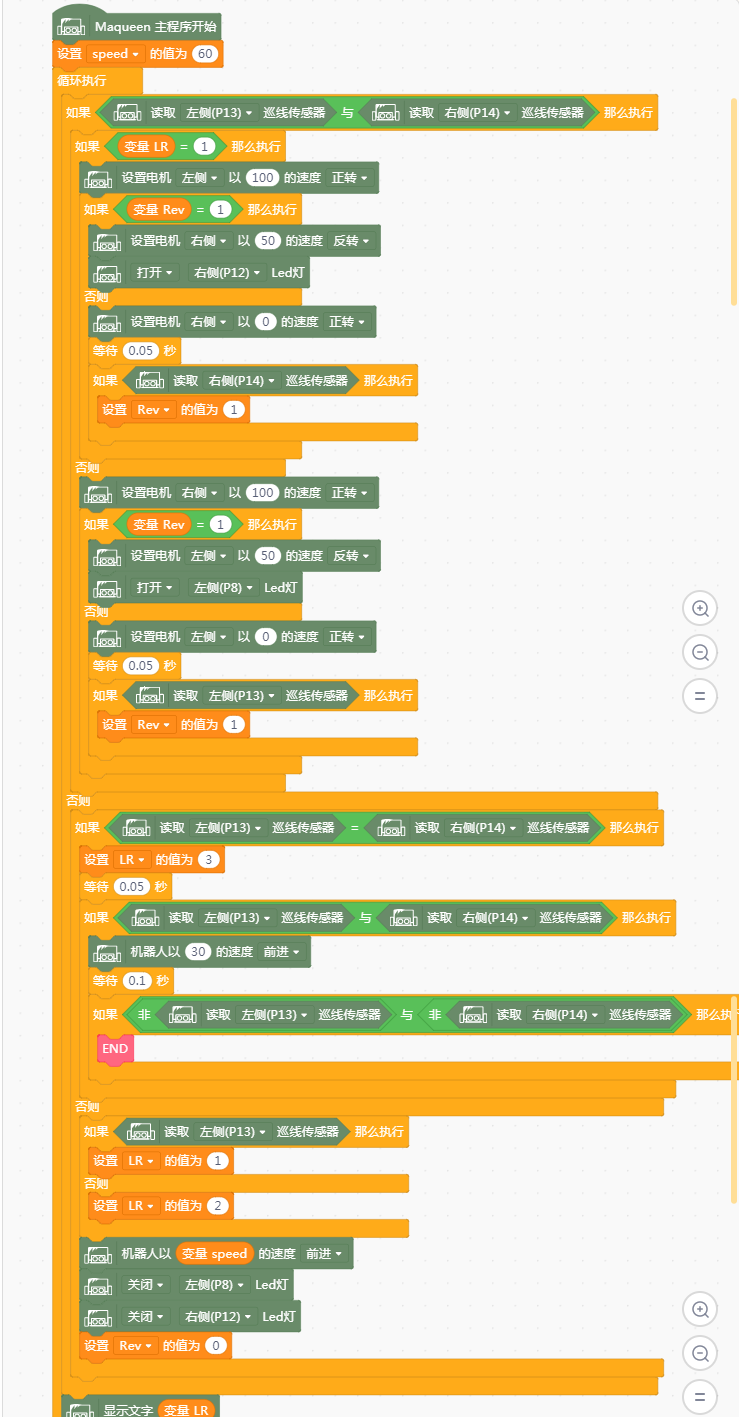739x1417 pixels.
Task: Click robot icon on 设置电机 右侧 以 100 block
Action: [x=99, y=494]
